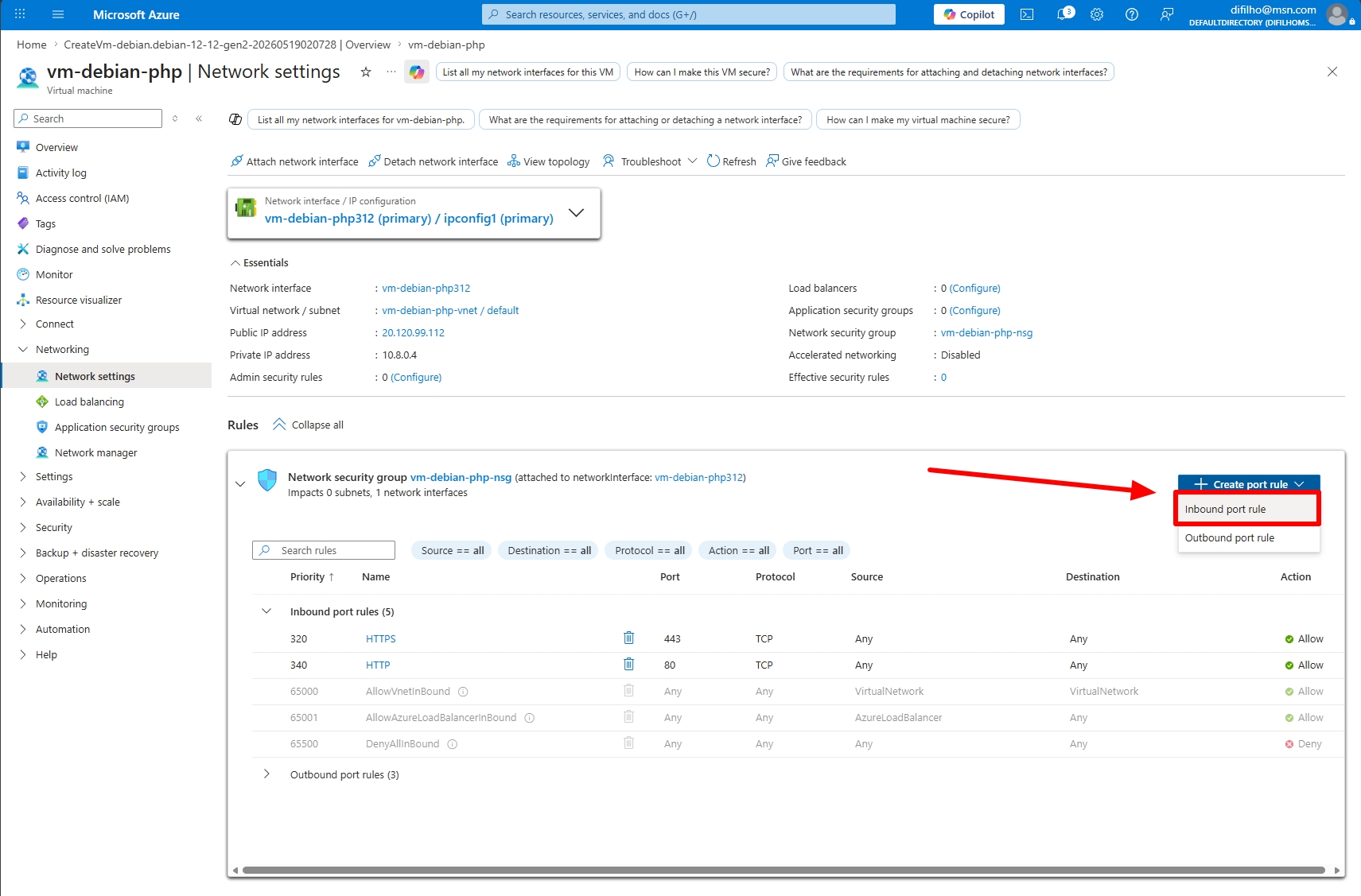Click the global search resources box
Screen dimensions: 1361x896
(689, 14)
